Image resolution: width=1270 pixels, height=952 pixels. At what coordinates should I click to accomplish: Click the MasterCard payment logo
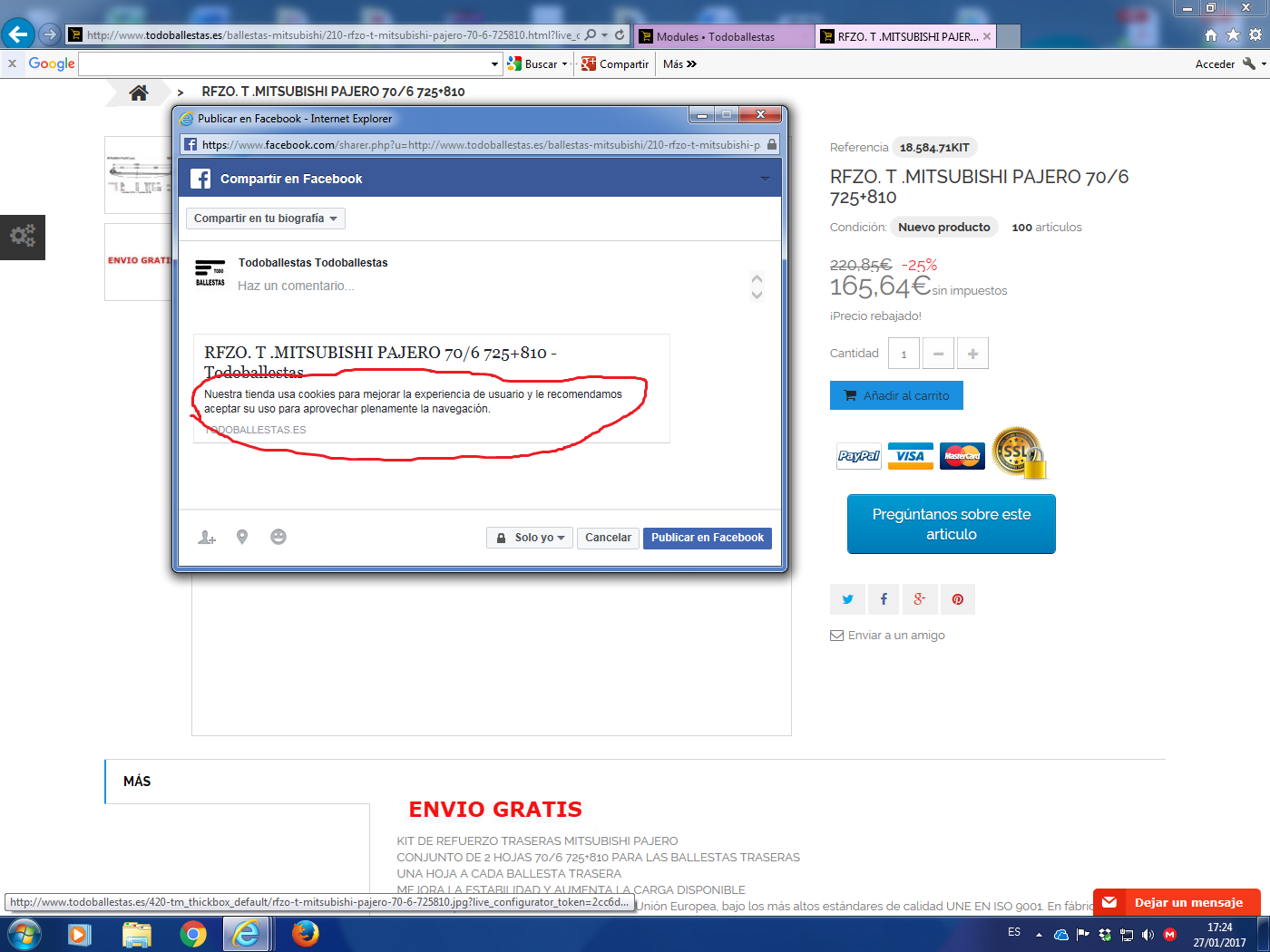(962, 456)
